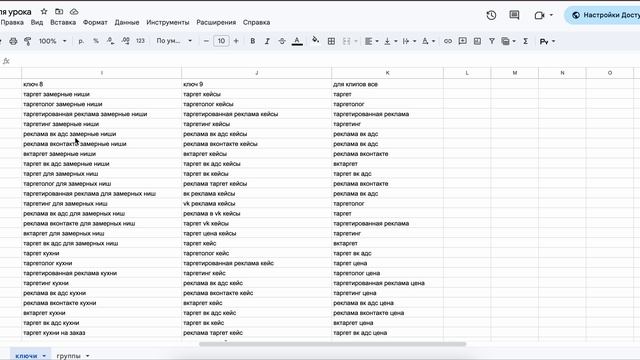640x360 pixels.
Task: Format as currency (р.)
Action: (x=81, y=41)
